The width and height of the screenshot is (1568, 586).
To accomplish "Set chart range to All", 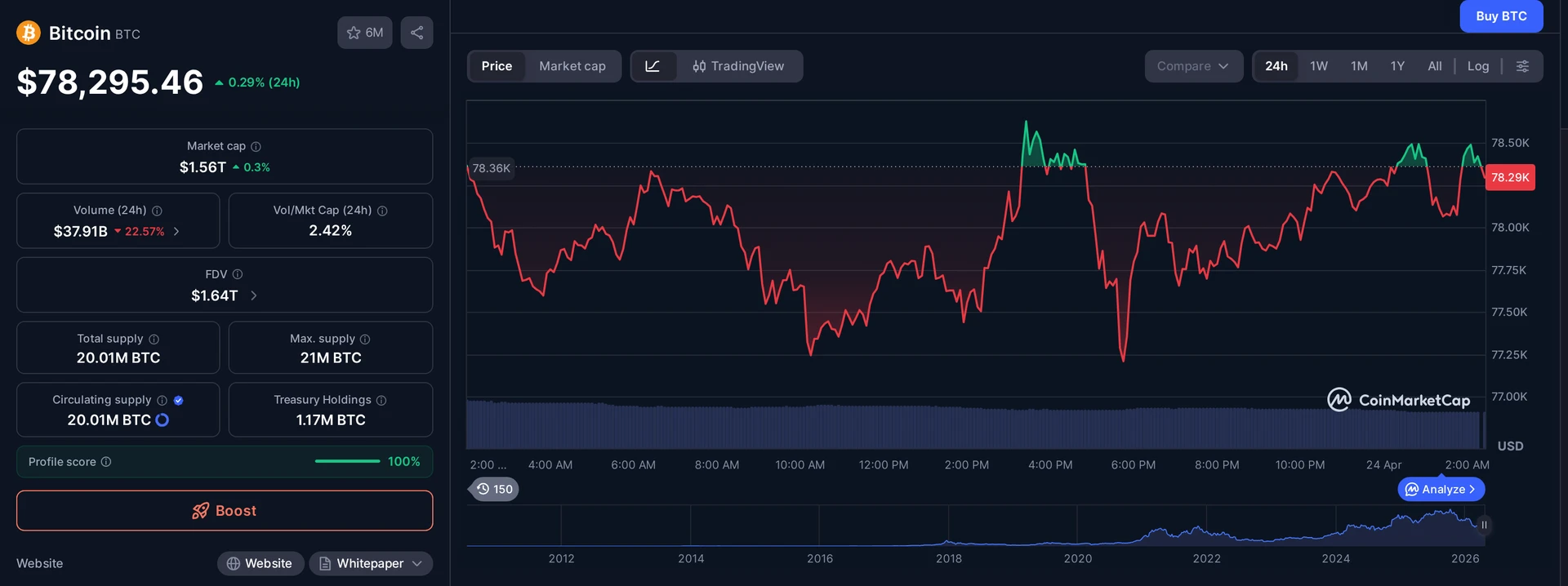I will pos(1435,66).
